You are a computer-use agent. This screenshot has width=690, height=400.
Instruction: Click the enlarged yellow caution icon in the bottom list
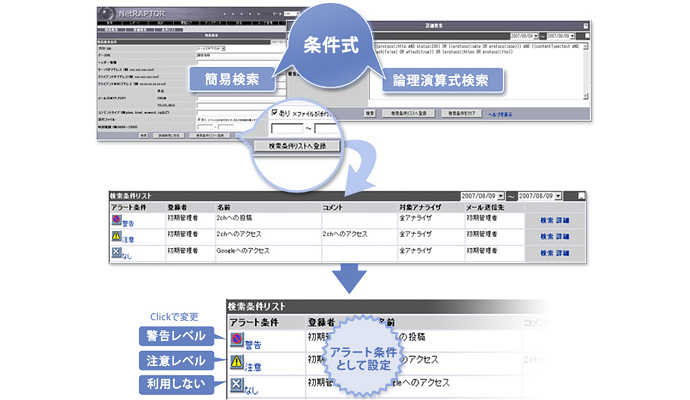[237, 362]
